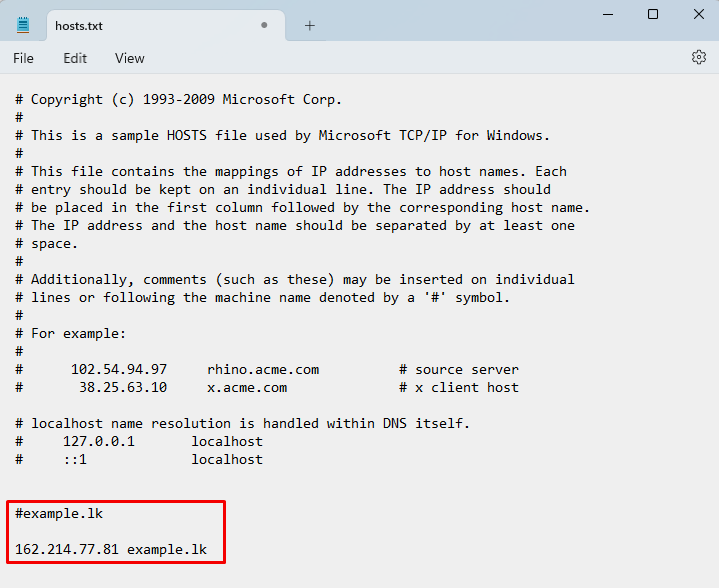The height and width of the screenshot is (588, 719).
Task: Maximize the Notepad window
Action: [653, 14]
